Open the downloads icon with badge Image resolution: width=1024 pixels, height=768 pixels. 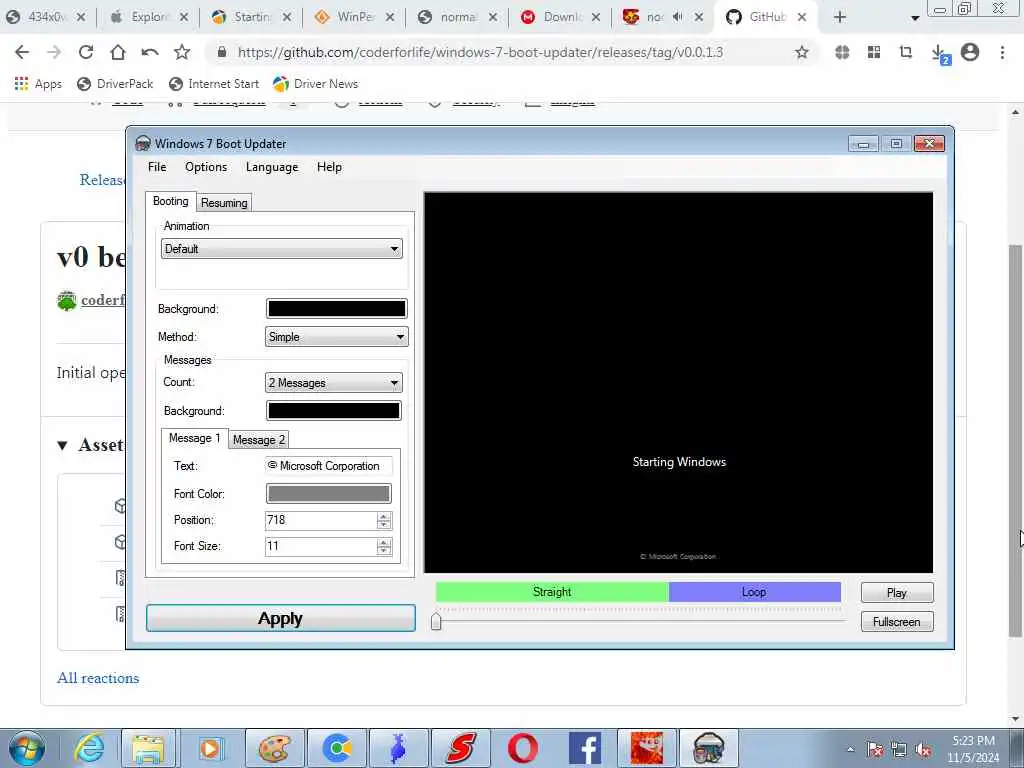point(938,54)
